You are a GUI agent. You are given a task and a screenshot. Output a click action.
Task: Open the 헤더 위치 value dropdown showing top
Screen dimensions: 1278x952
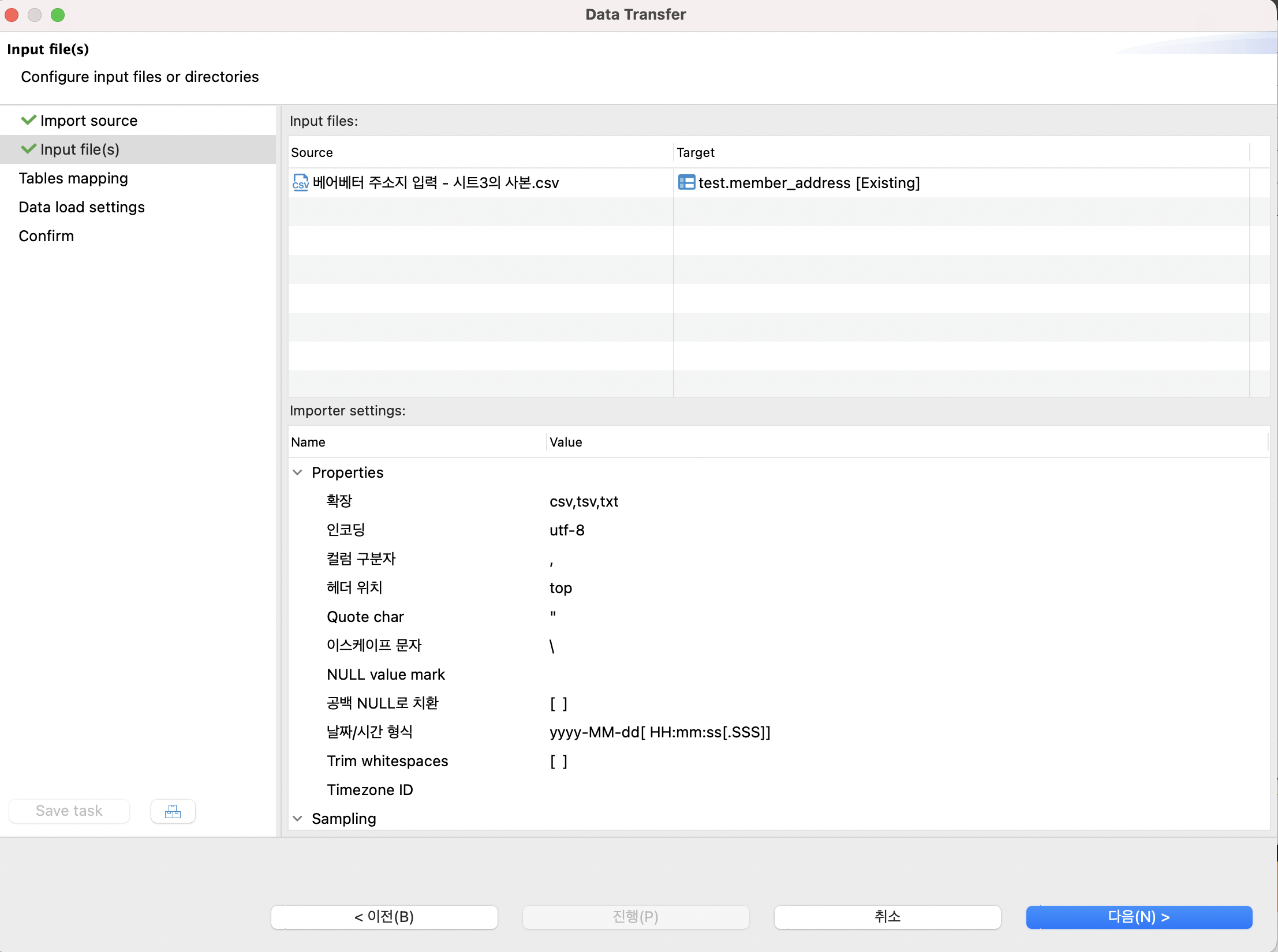(560, 588)
